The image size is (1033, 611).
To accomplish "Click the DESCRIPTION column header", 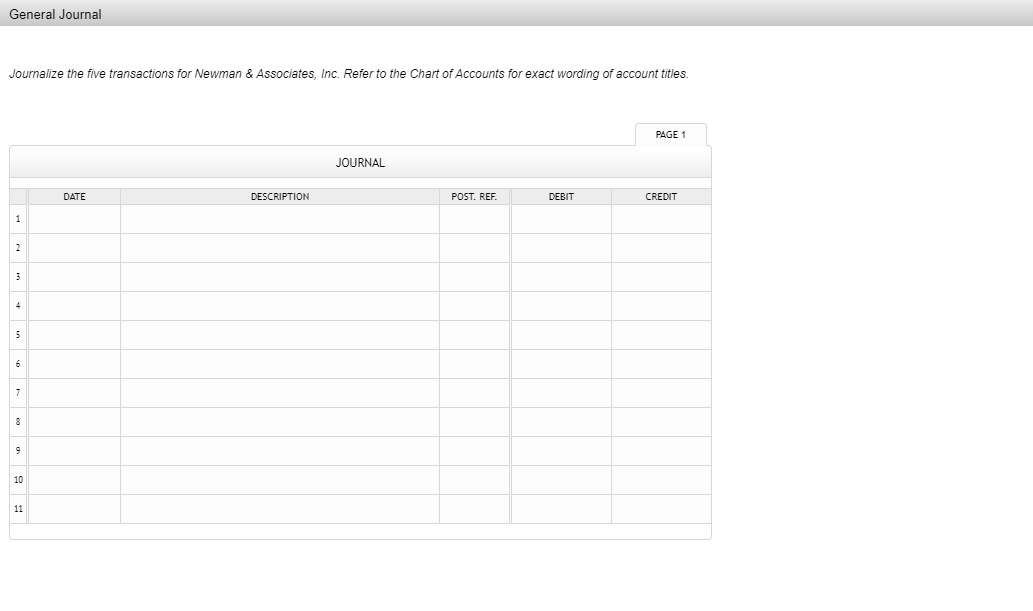I will [280, 196].
